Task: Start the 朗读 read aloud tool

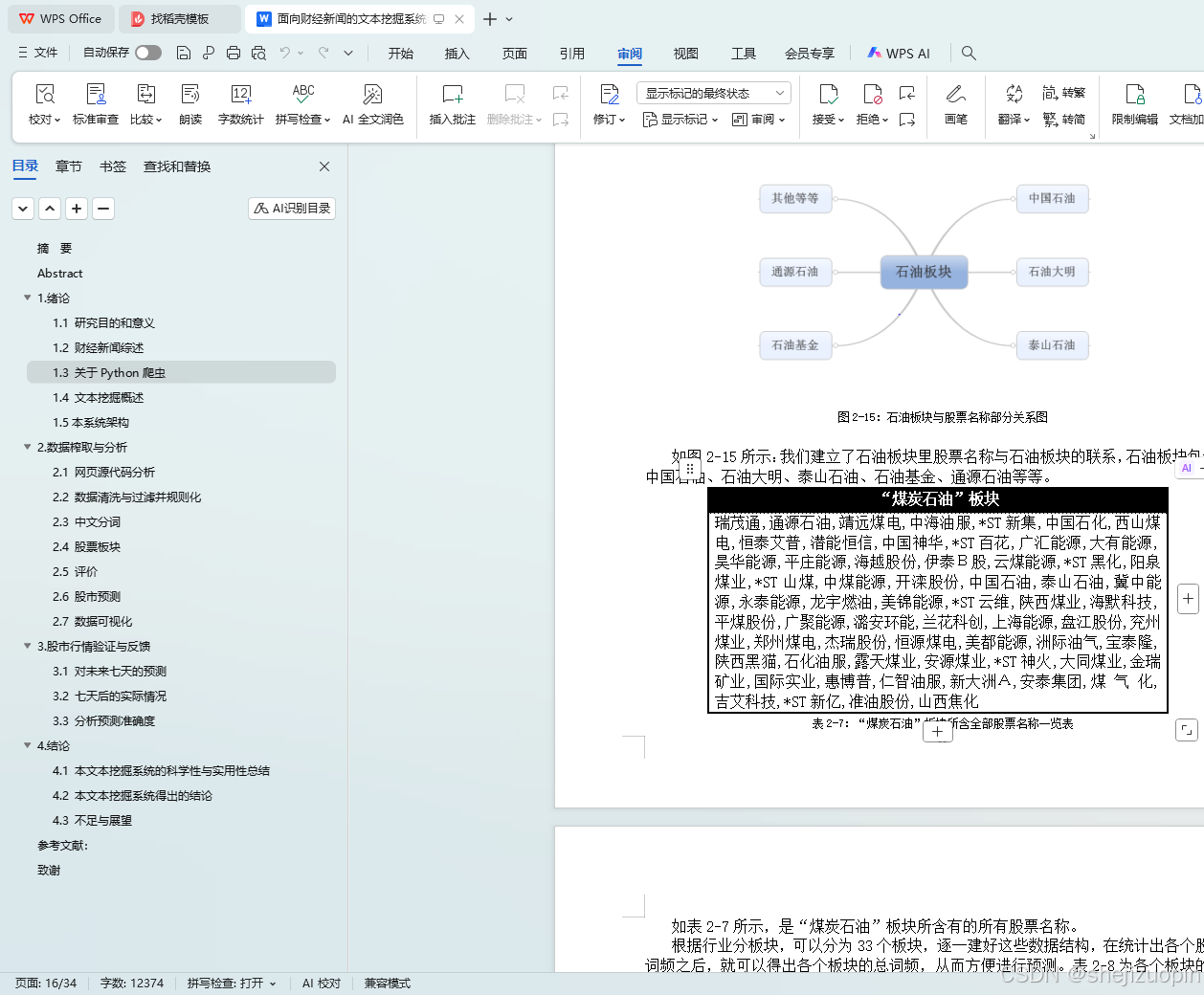Action: (x=190, y=104)
